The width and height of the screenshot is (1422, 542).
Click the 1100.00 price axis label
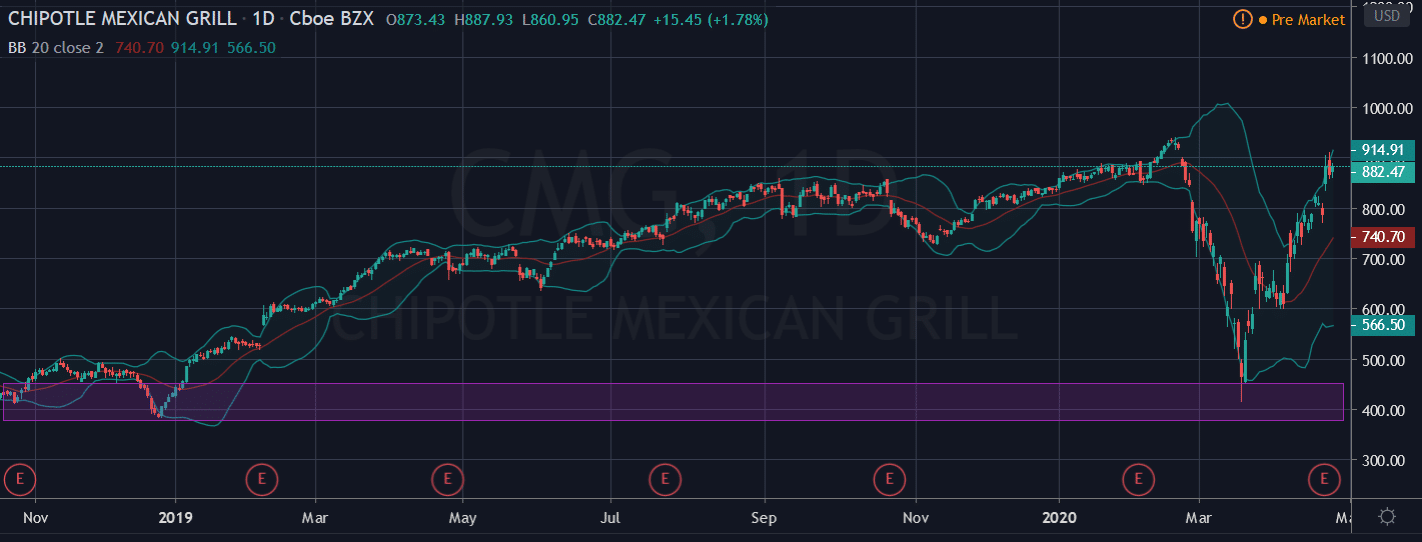pyautogui.click(x=1386, y=59)
